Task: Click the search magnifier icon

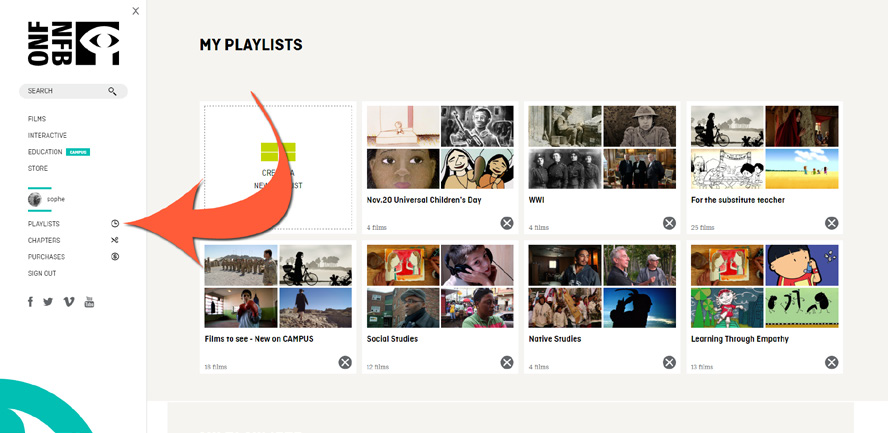Action: 112,91
